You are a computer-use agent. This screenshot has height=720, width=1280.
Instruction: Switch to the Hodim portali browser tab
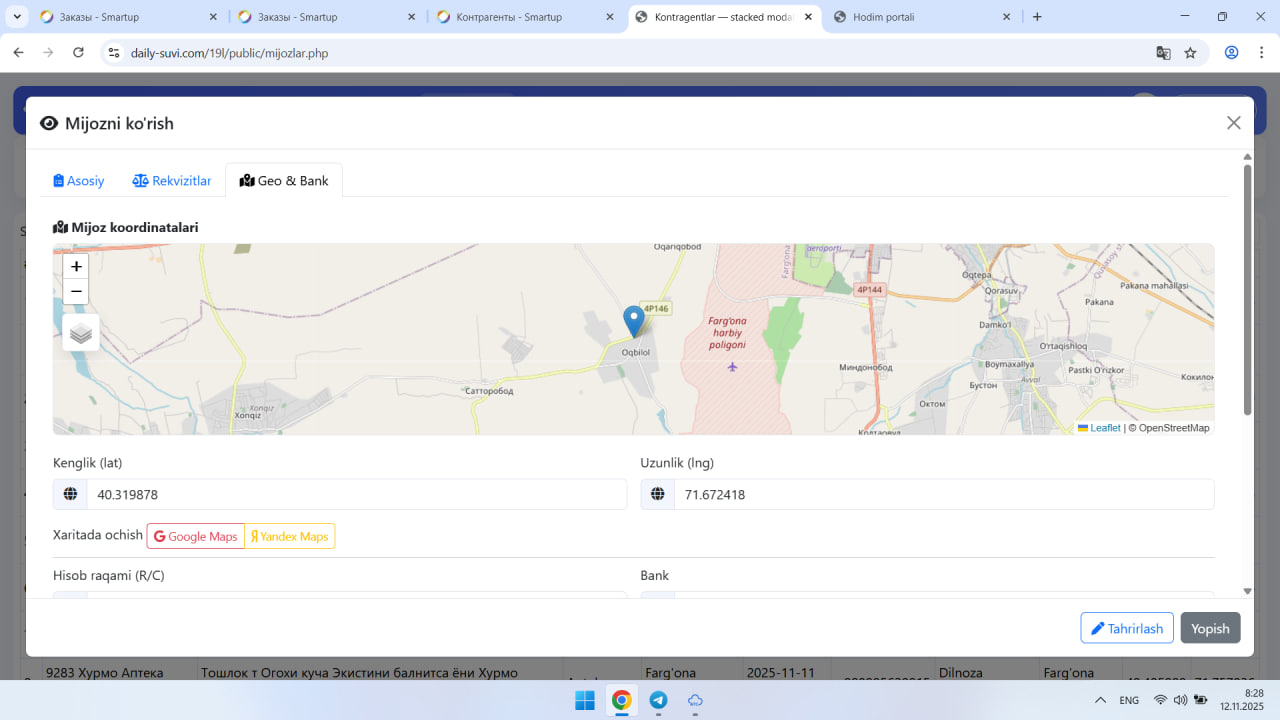(x=922, y=17)
